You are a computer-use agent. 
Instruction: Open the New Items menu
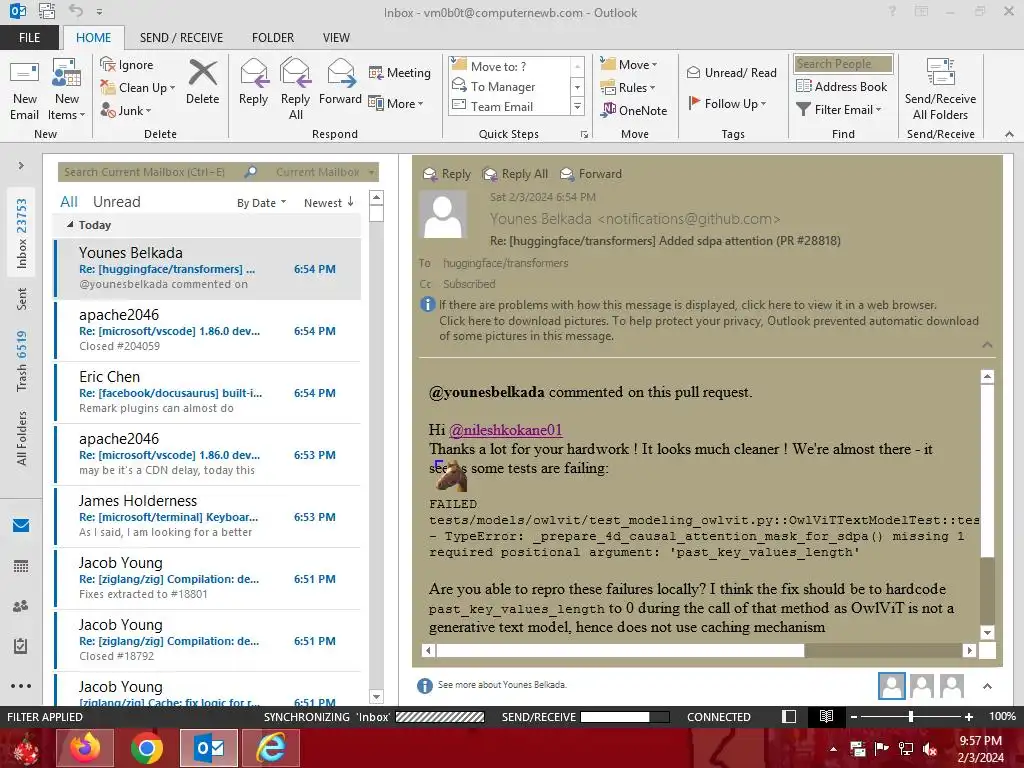point(67,89)
